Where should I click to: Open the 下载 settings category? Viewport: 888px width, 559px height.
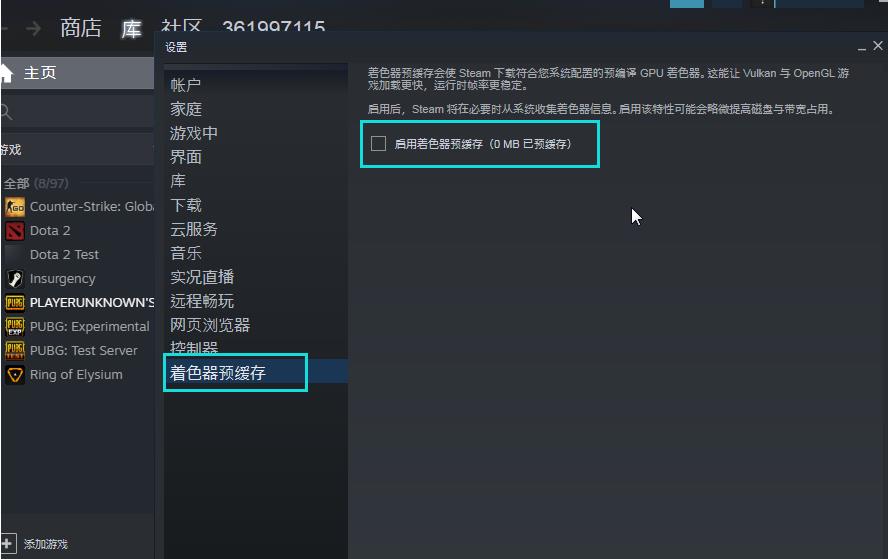pos(186,205)
